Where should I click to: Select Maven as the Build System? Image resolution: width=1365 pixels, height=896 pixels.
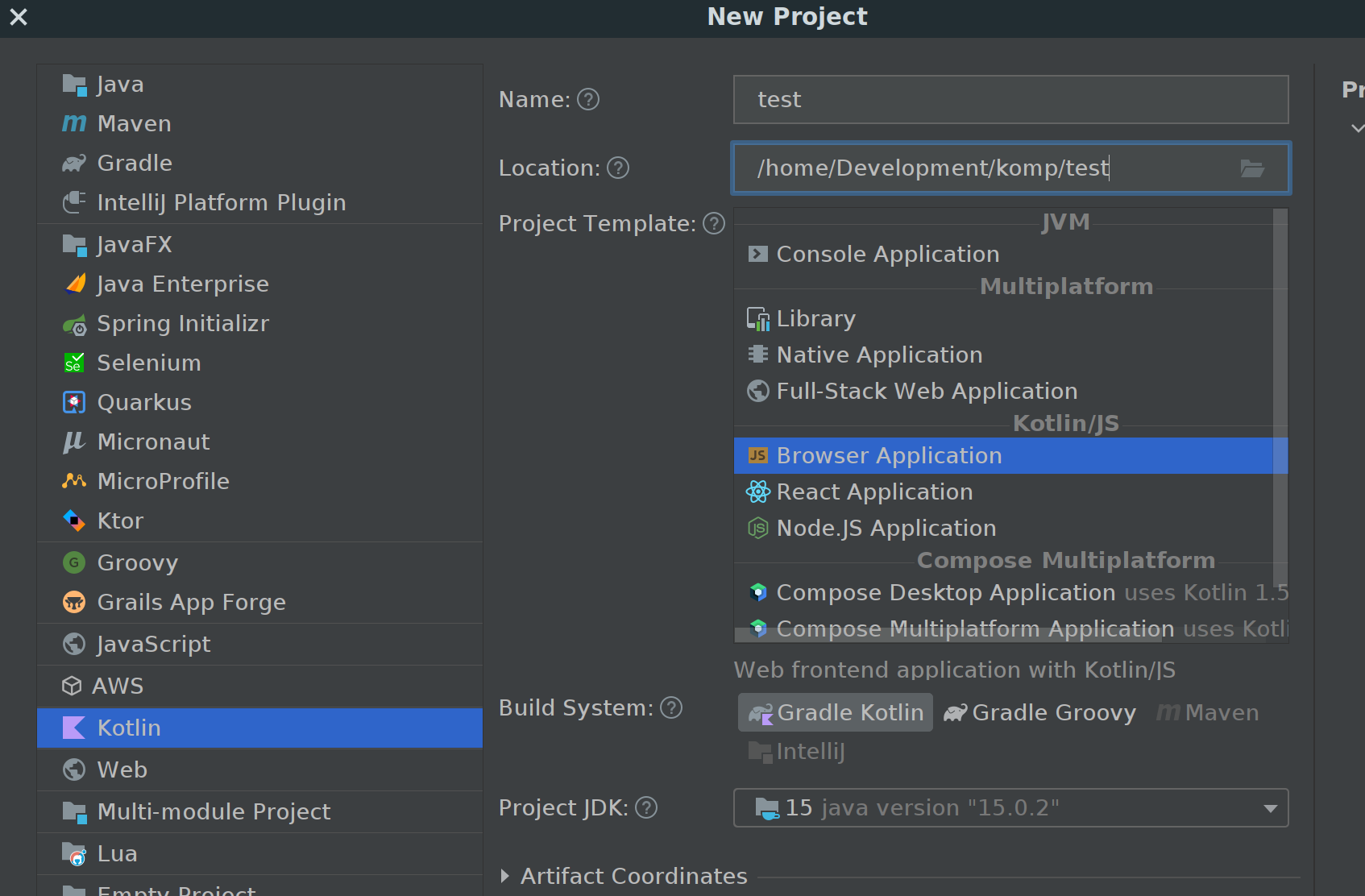1206,712
